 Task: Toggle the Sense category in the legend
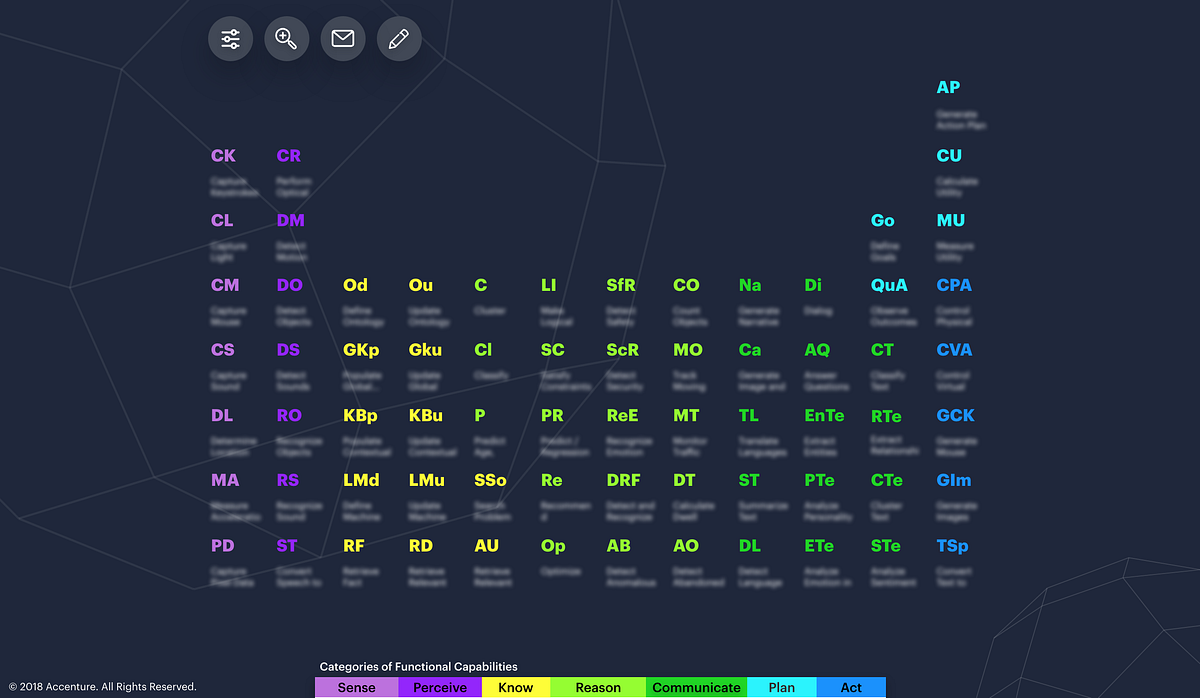pos(356,687)
